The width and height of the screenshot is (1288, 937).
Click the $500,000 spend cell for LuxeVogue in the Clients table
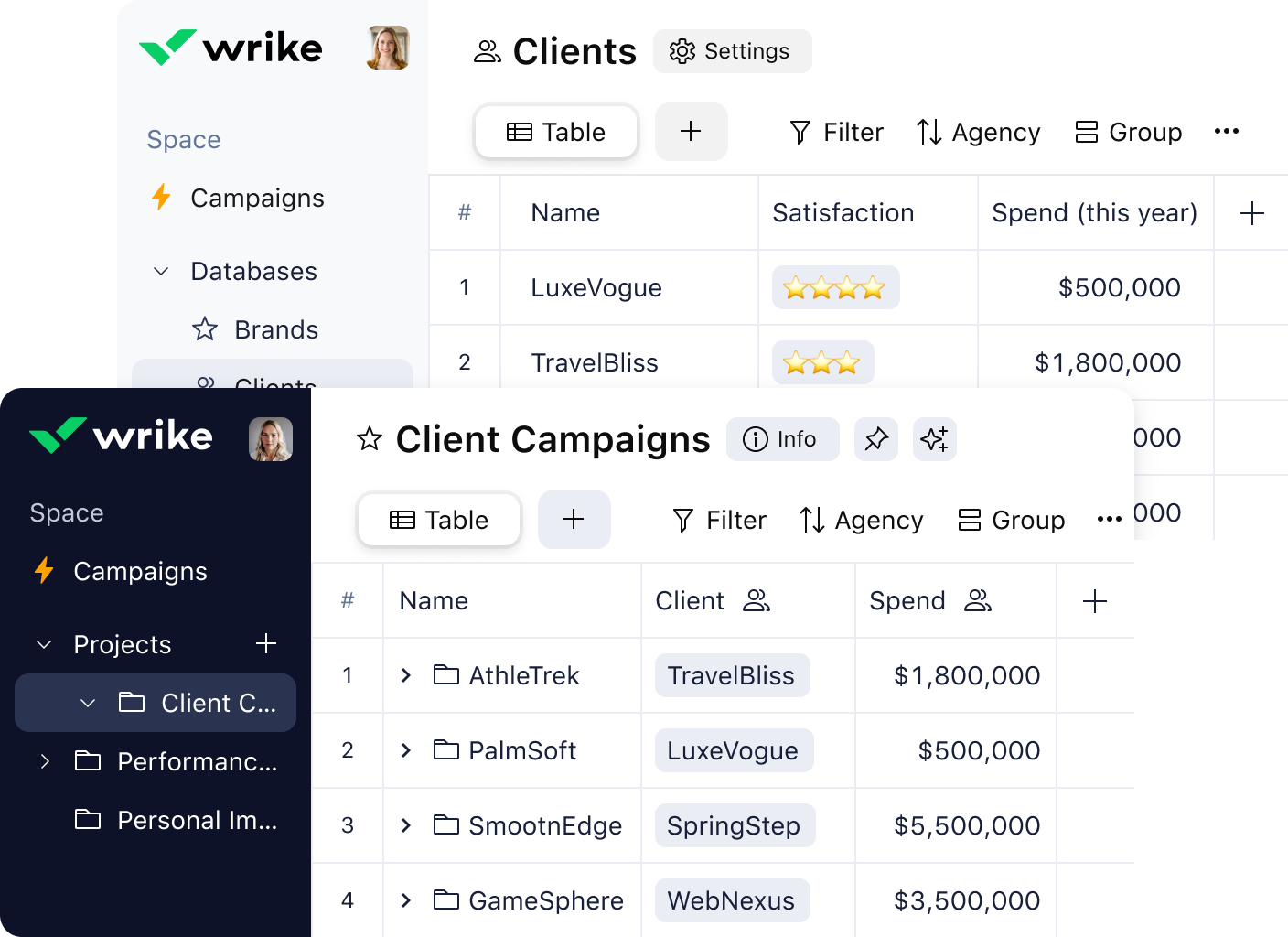pos(1096,288)
